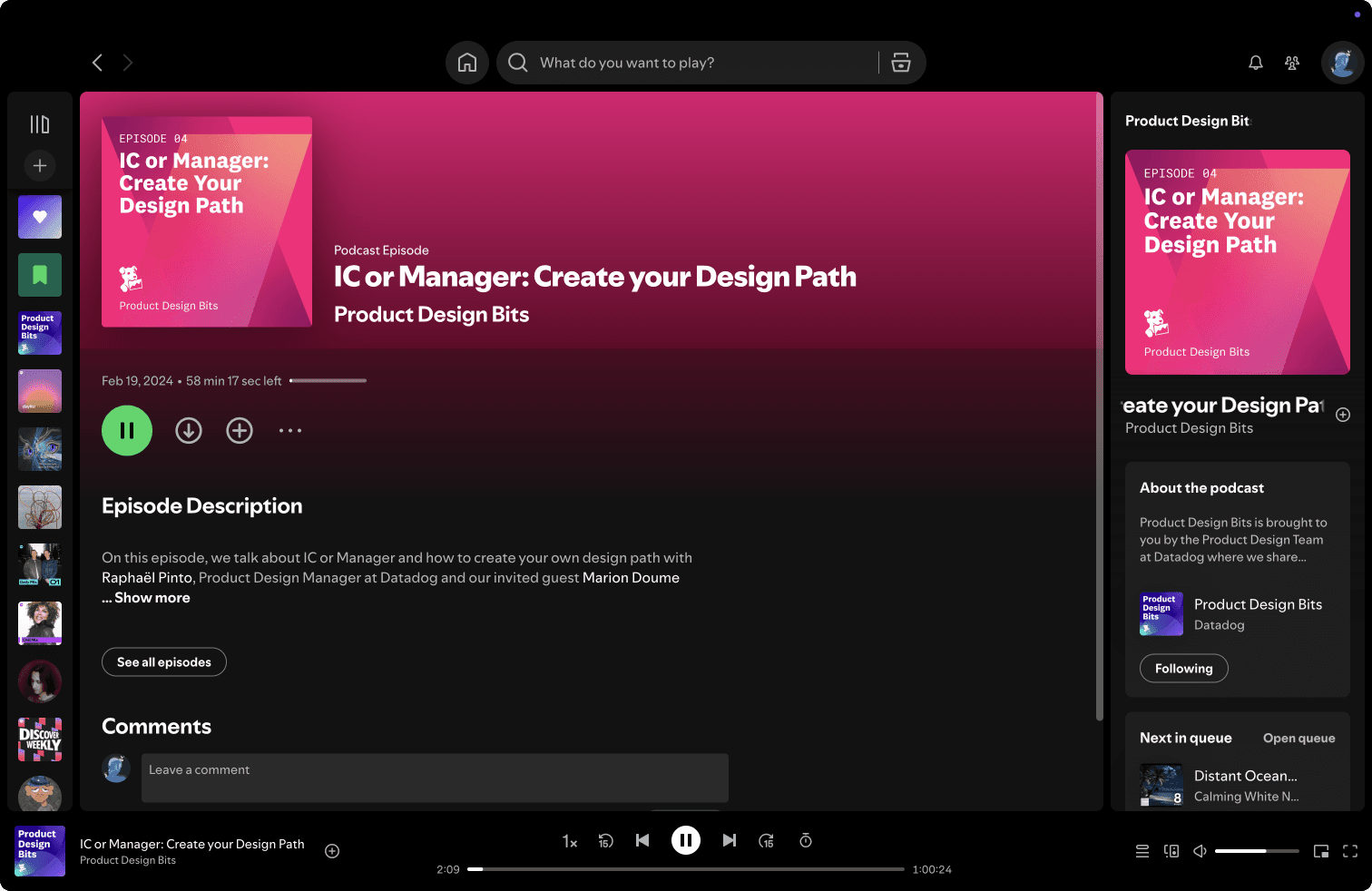The width and height of the screenshot is (1372, 891).
Task: Toggle full screen mode icon
Action: [x=1350, y=851]
